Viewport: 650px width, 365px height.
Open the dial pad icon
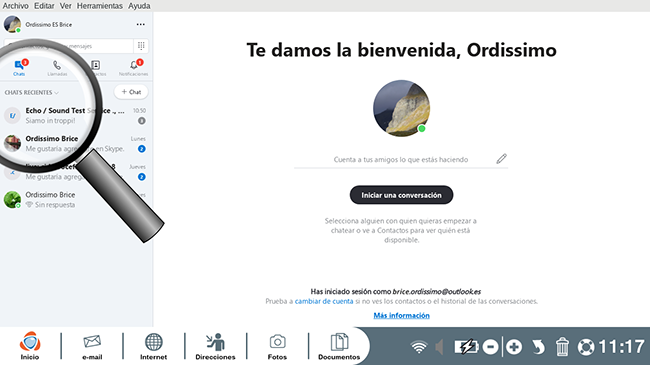pos(141,46)
